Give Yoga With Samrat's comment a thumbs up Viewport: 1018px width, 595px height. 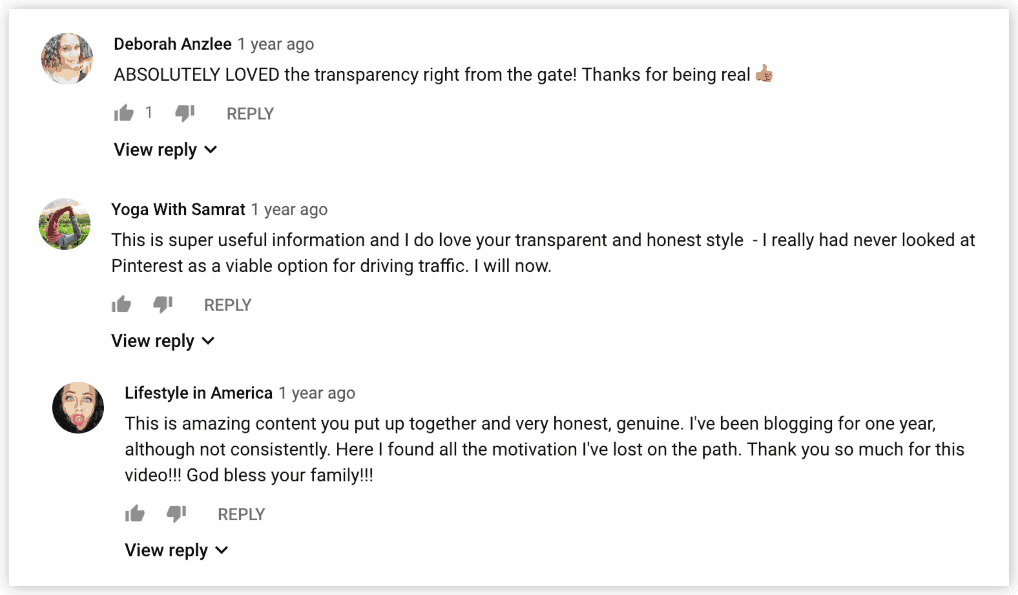click(121, 303)
